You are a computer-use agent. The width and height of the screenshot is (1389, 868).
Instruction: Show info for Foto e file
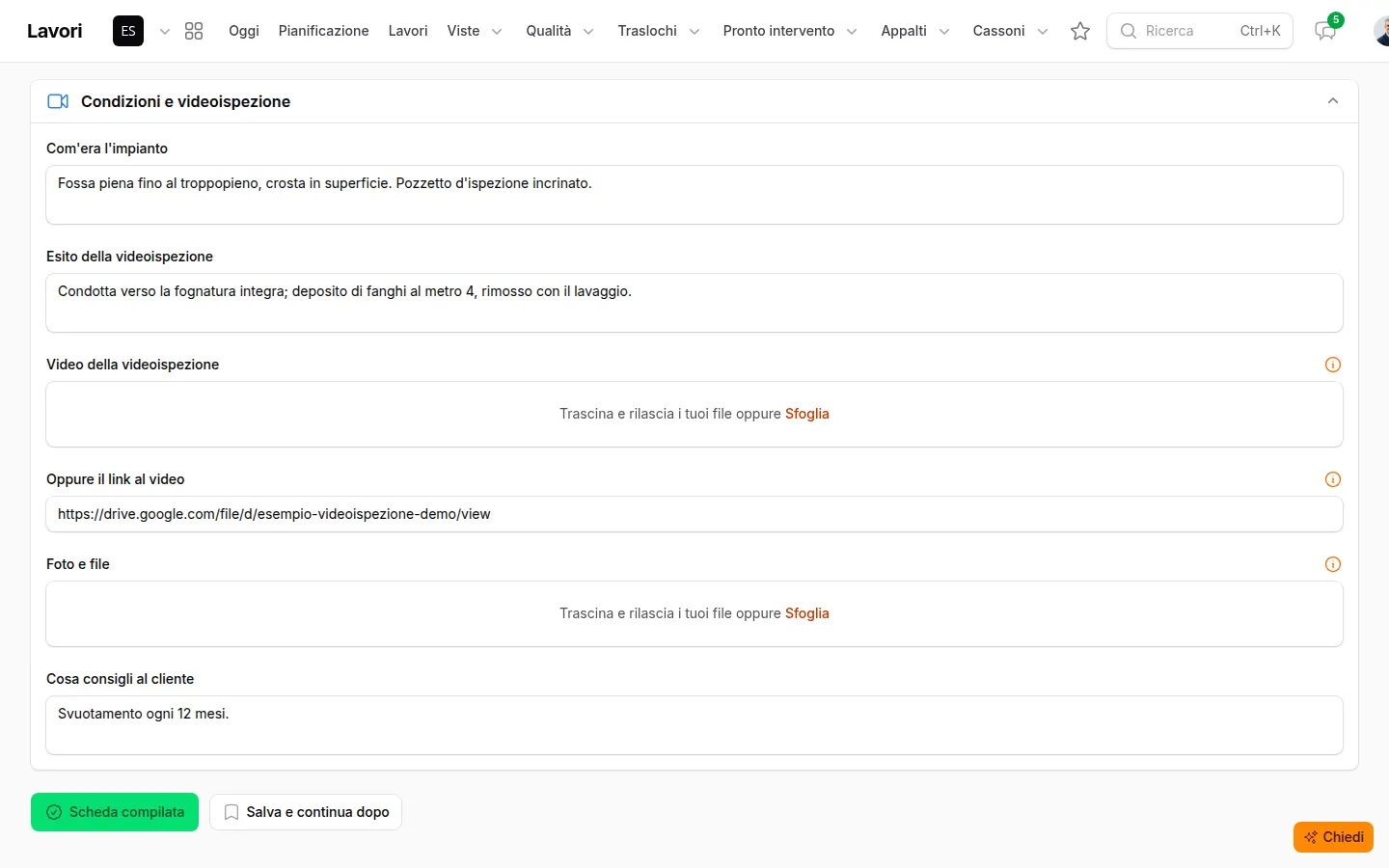[1333, 564]
